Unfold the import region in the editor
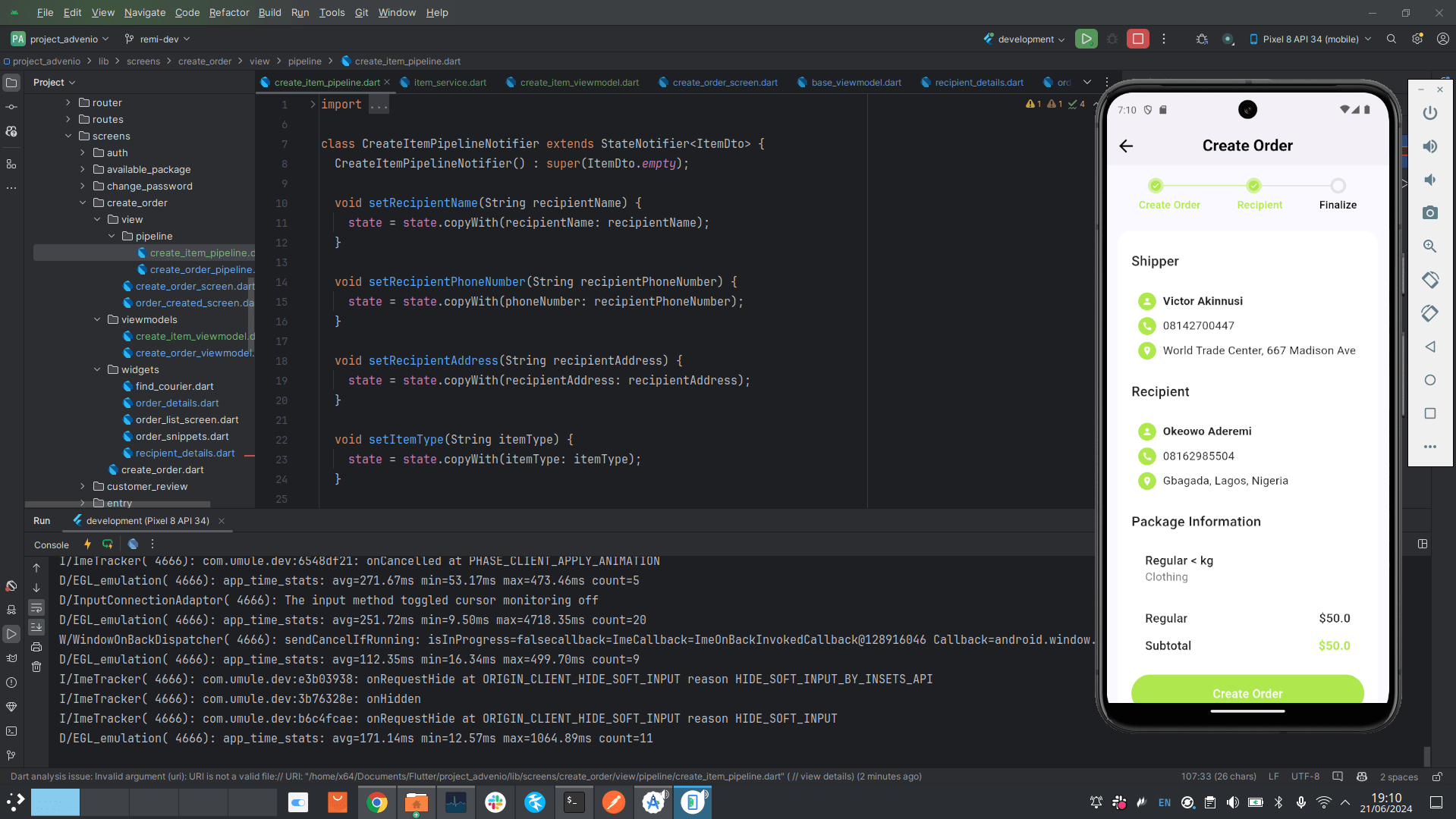Screen dimensions: 1456x819 click(313, 104)
